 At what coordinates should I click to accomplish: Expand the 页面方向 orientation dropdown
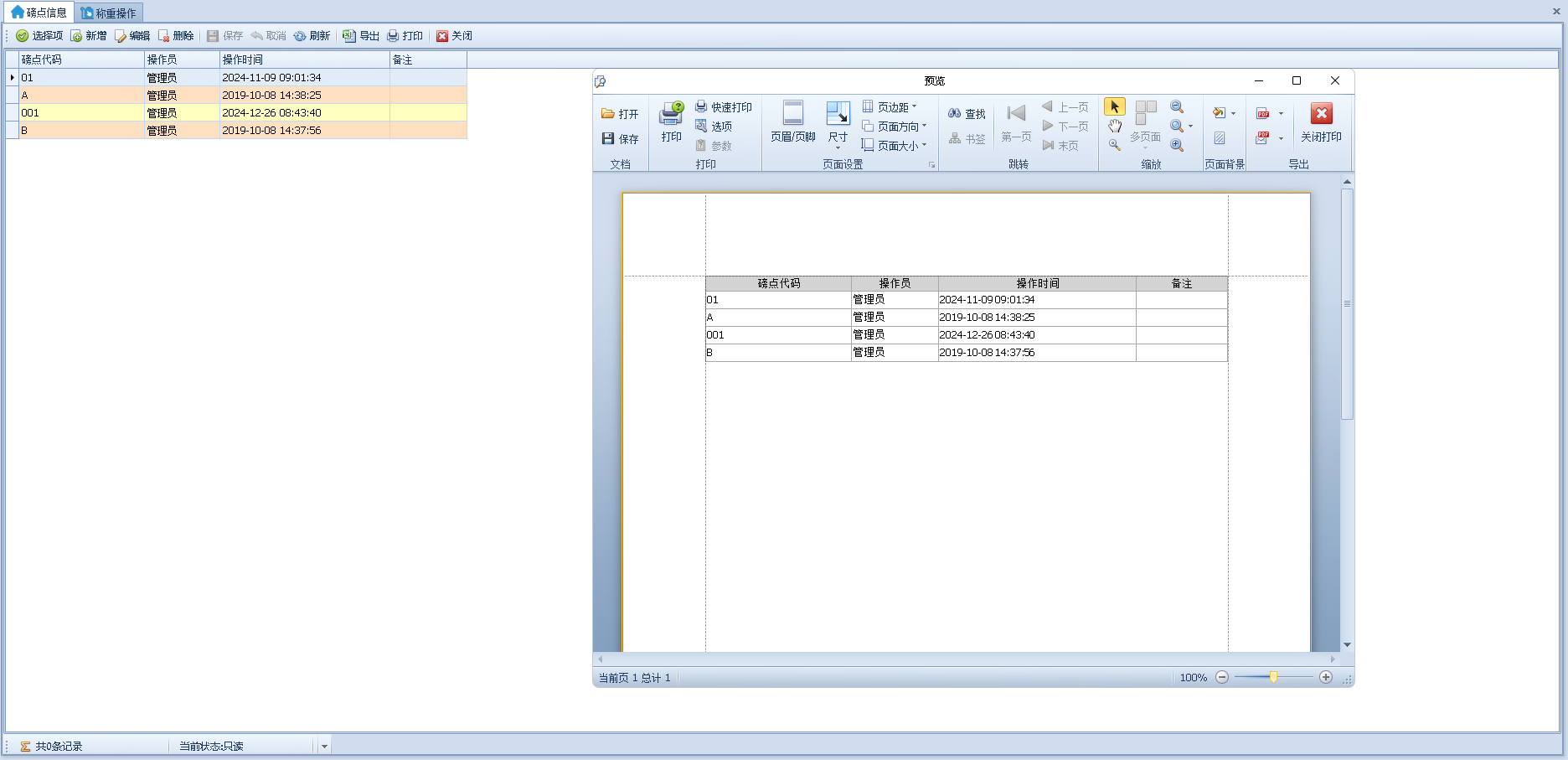(x=924, y=126)
